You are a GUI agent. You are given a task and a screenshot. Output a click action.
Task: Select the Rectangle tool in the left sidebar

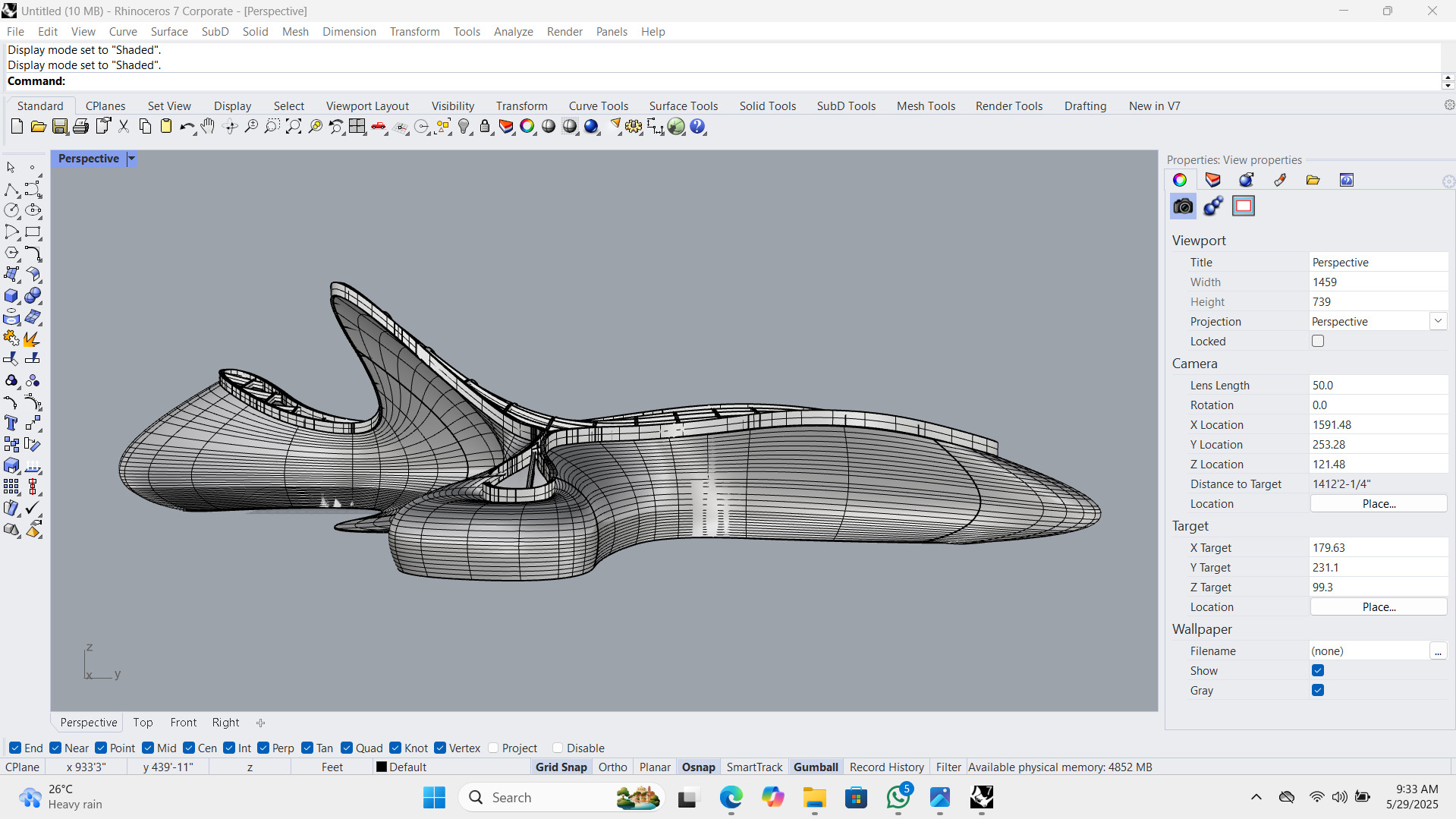coord(33,232)
